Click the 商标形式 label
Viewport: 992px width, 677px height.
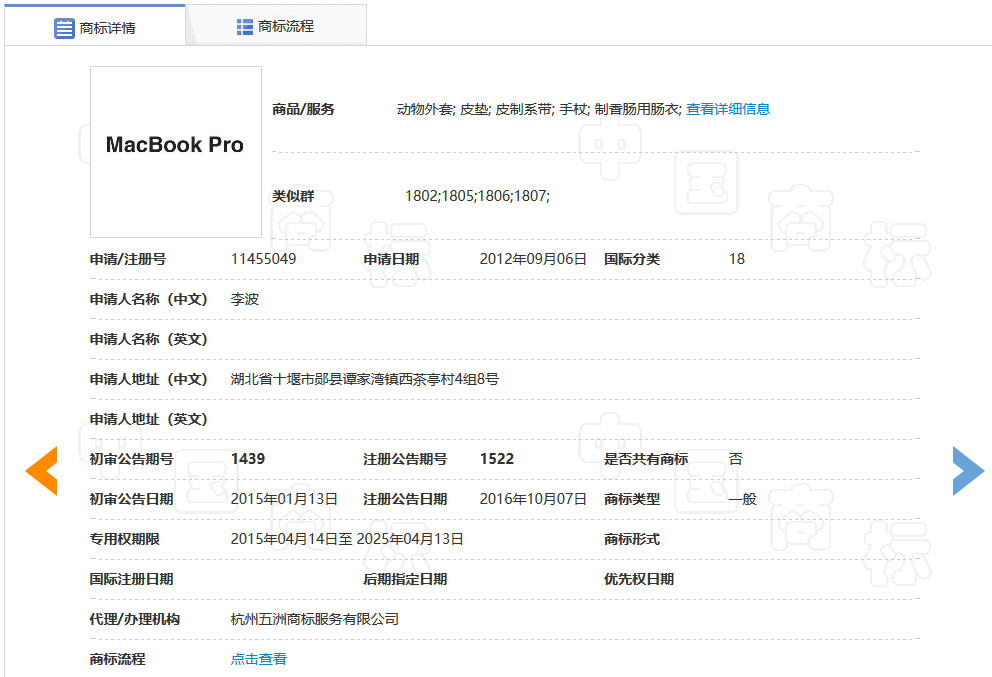pos(632,538)
